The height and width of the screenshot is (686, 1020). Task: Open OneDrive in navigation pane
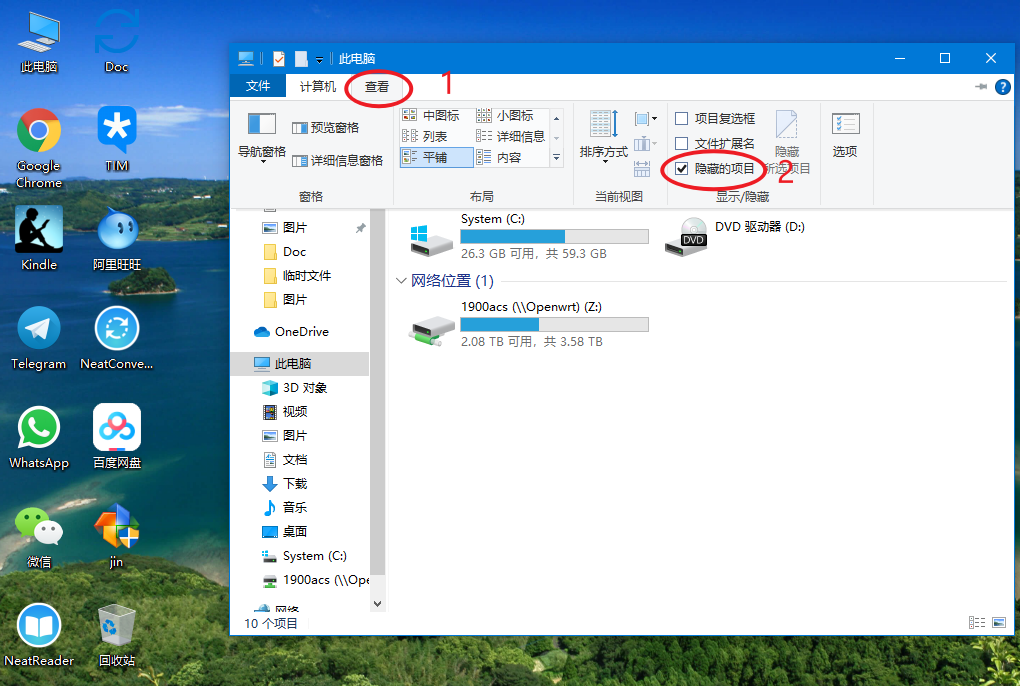point(291,332)
